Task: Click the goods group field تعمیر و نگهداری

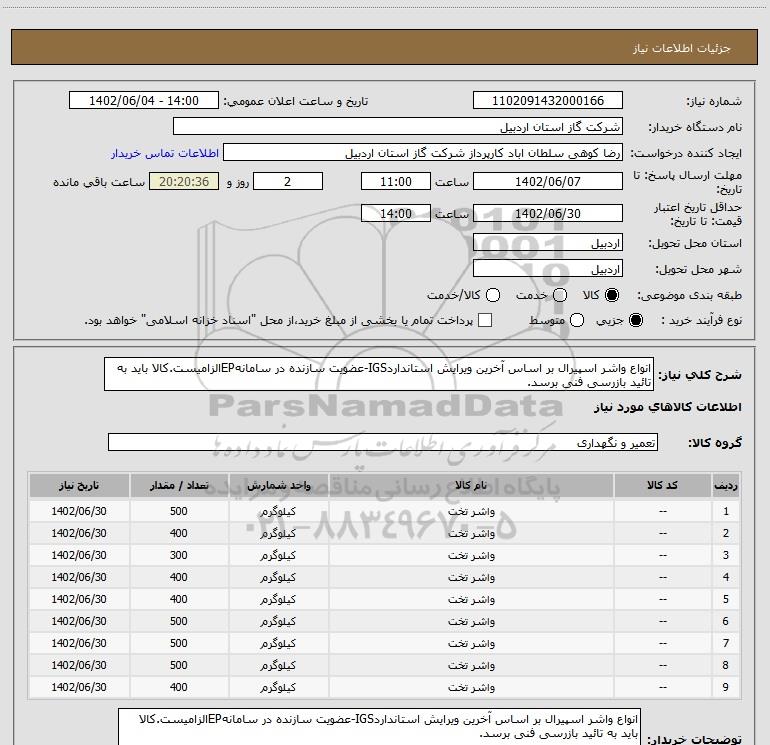Action: click(x=383, y=442)
